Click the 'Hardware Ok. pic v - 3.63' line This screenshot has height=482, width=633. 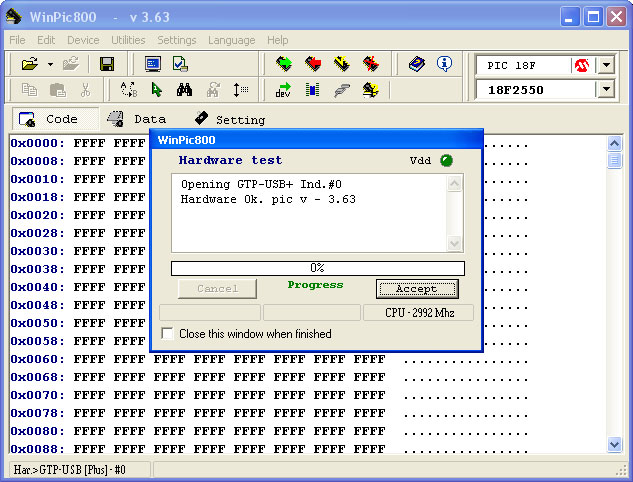point(268,199)
